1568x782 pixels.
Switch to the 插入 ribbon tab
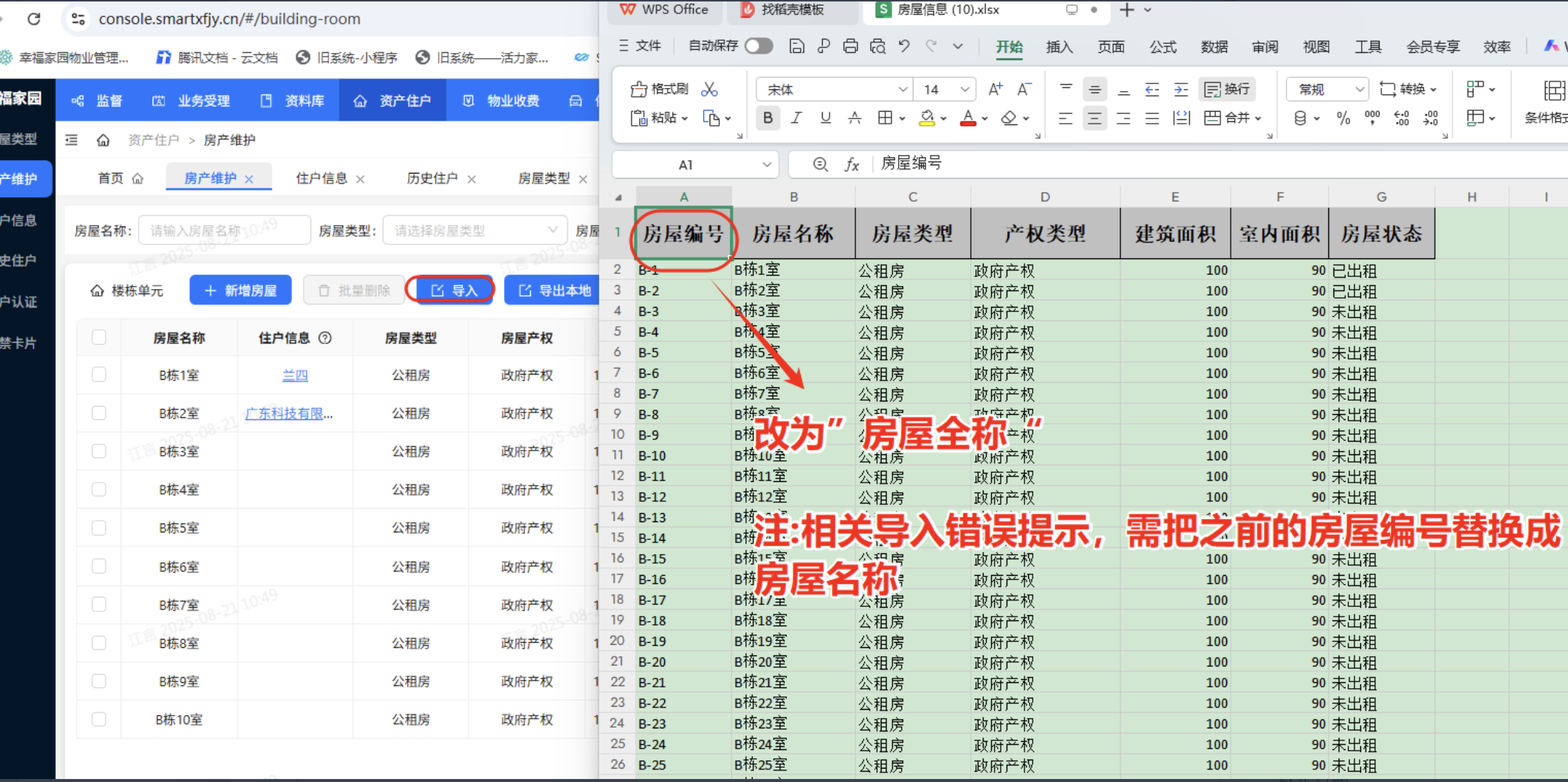[1059, 47]
